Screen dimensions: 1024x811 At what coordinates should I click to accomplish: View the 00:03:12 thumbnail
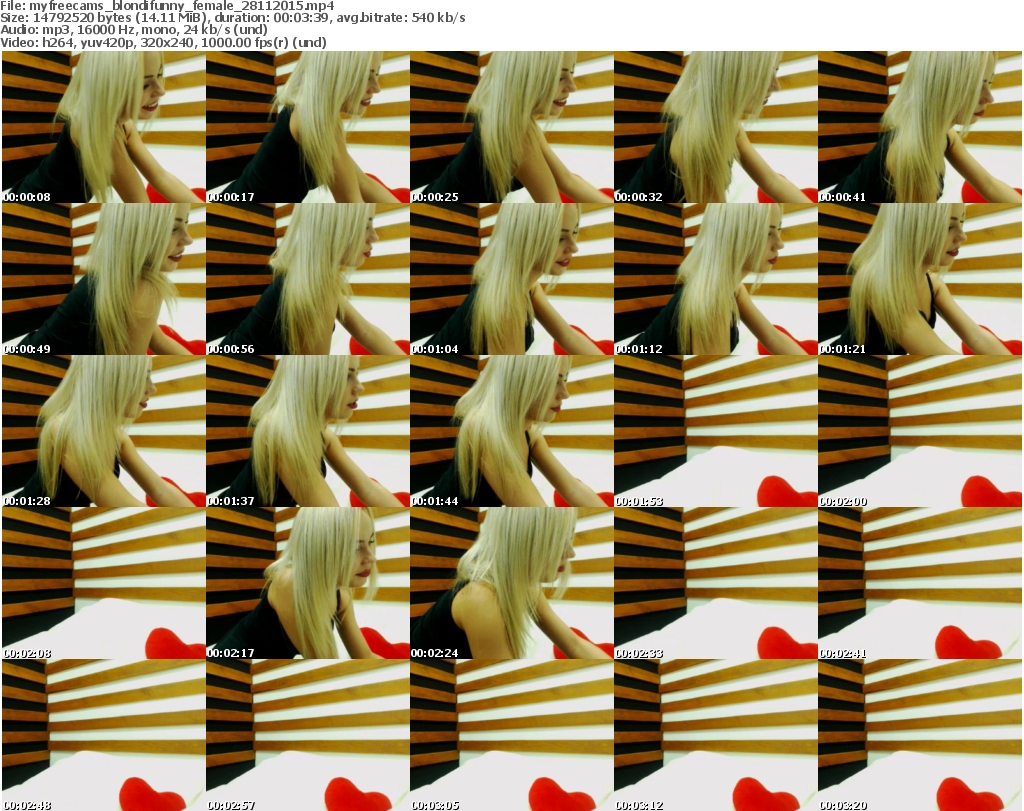click(715, 735)
